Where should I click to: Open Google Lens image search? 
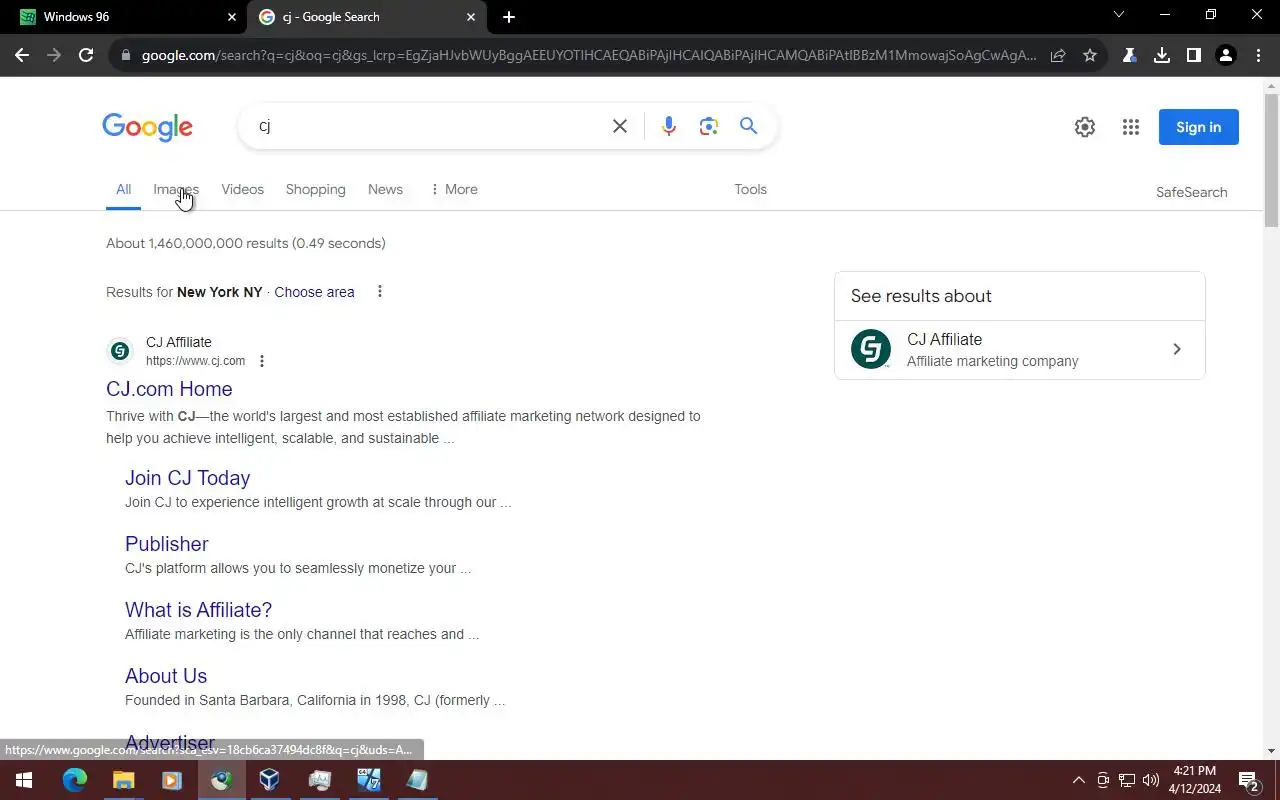(709, 126)
